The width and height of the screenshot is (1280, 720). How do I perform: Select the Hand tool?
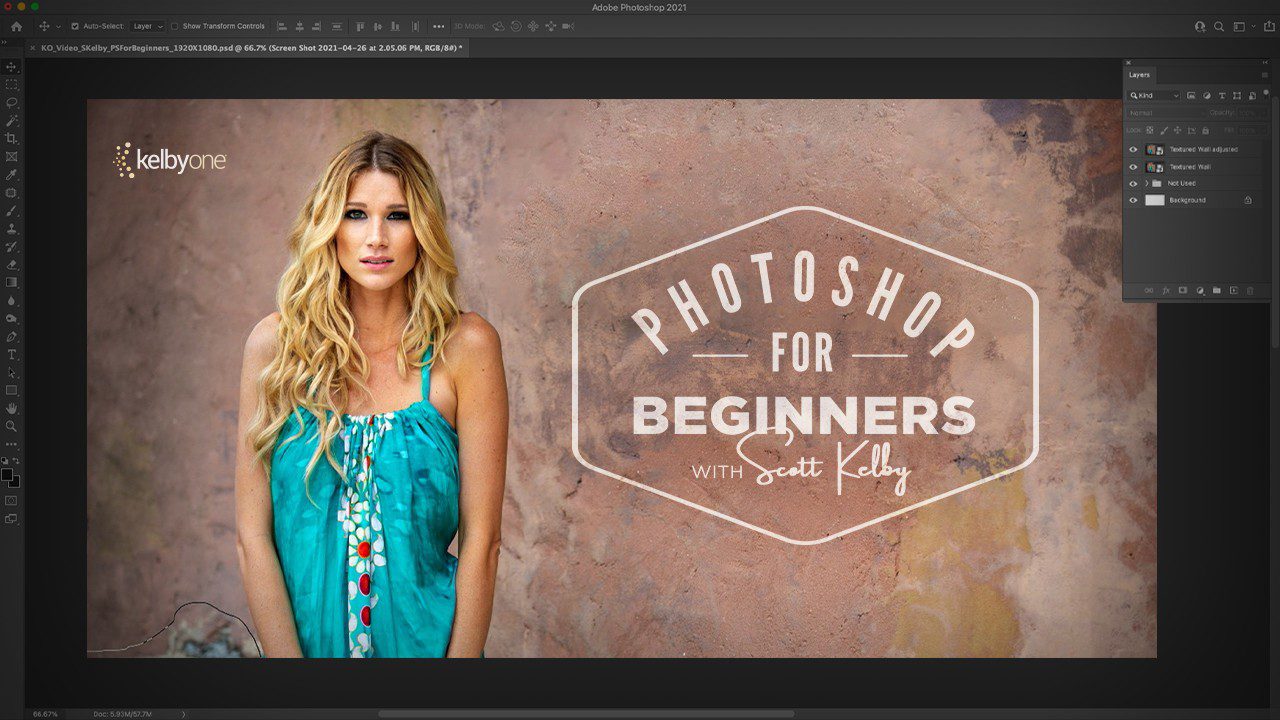12,408
